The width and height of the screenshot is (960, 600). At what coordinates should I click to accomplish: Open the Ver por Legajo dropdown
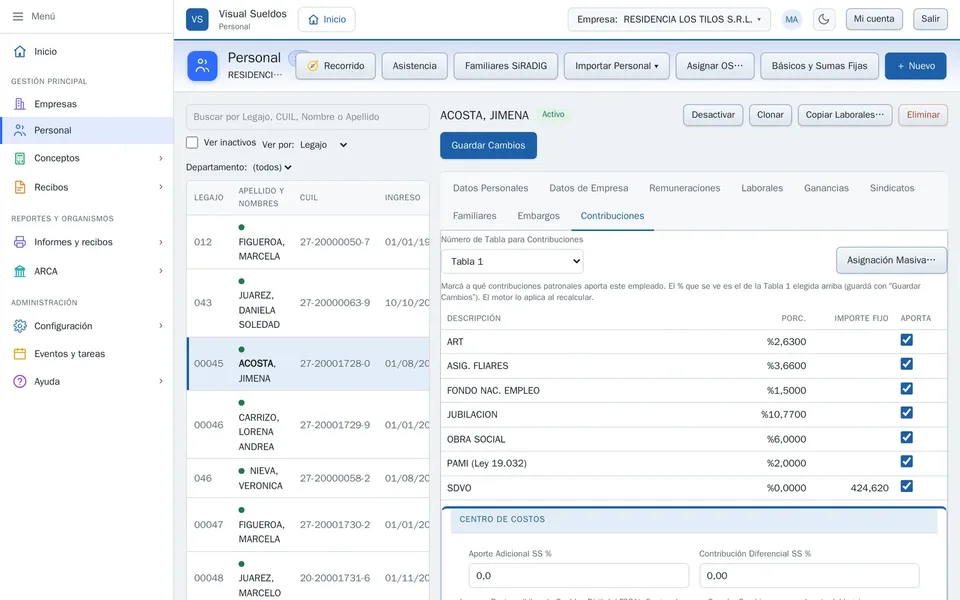pyautogui.click(x=324, y=145)
